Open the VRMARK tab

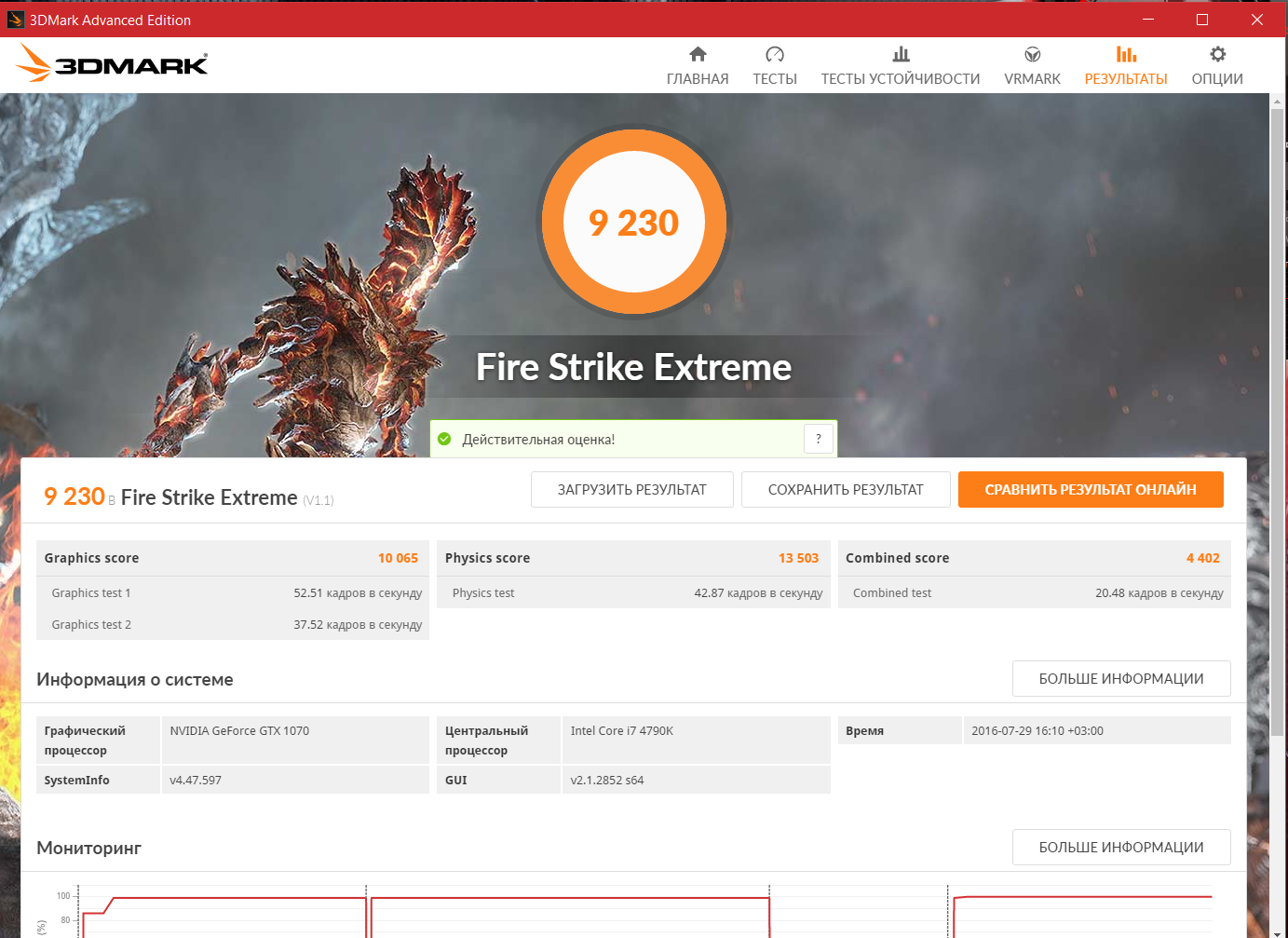(1032, 66)
